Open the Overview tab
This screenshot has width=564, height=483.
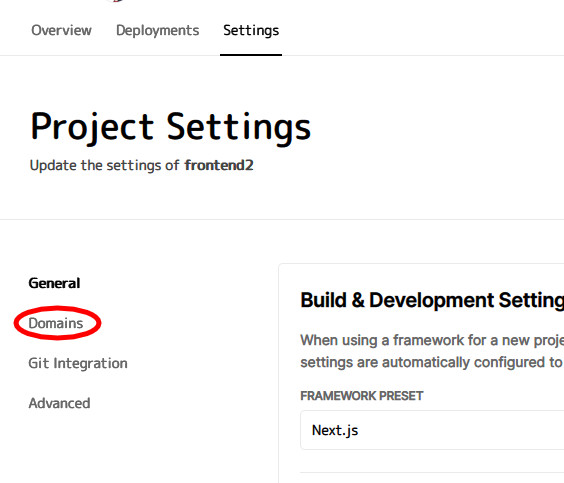[x=61, y=30]
